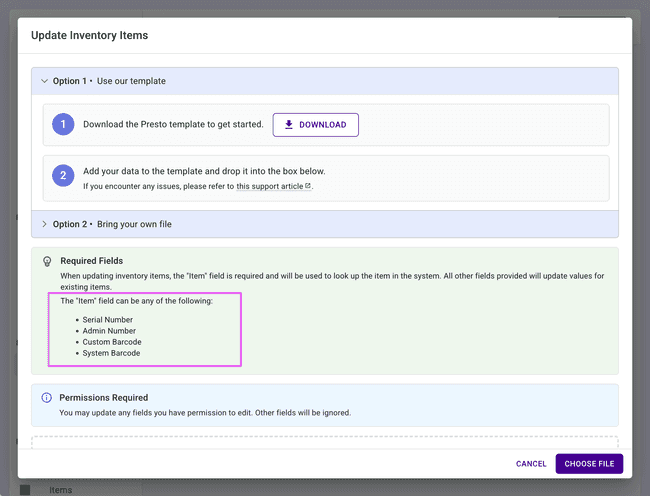
Task: Click the 'You may update any fields' text
Action: [x=205, y=413]
